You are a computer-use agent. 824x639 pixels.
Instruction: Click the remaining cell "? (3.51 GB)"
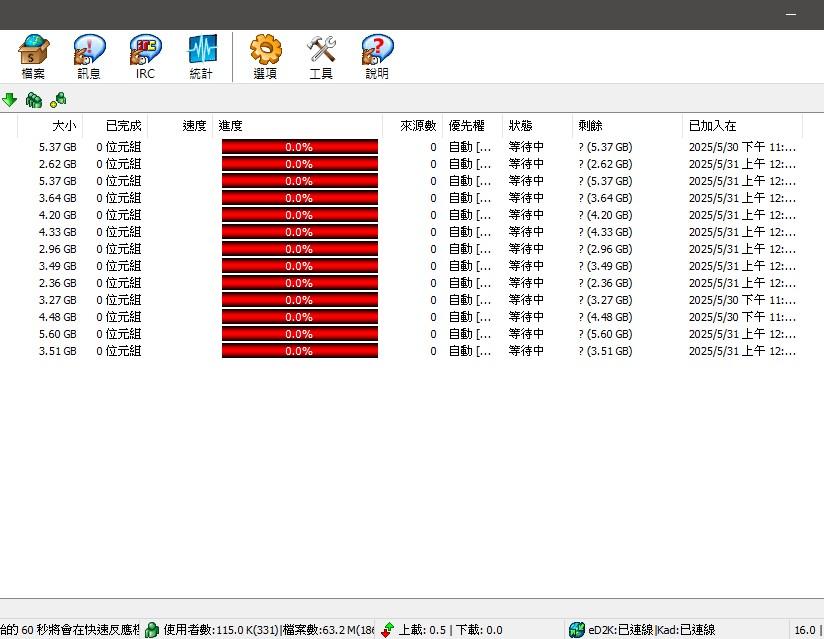605,351
